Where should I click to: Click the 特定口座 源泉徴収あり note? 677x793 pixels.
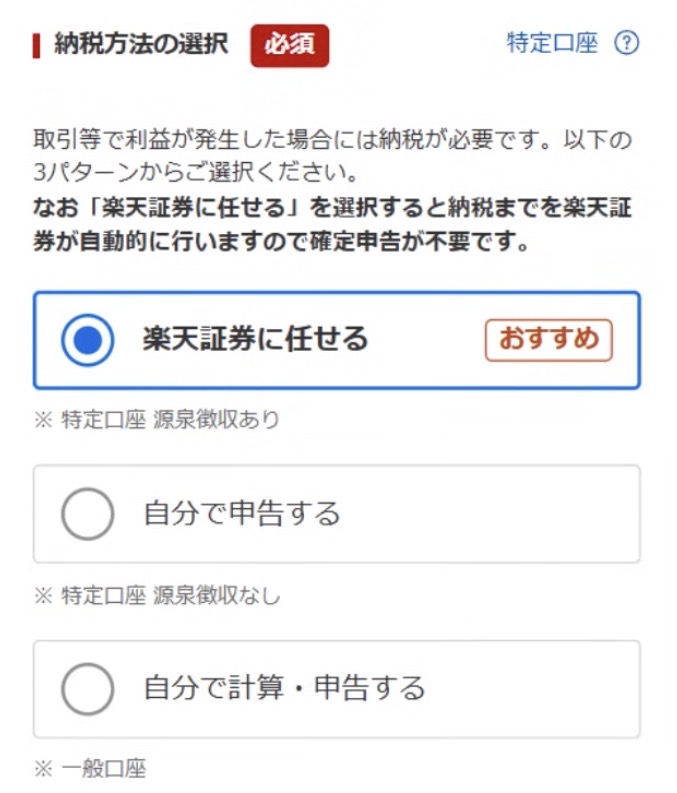pos(167,420)
